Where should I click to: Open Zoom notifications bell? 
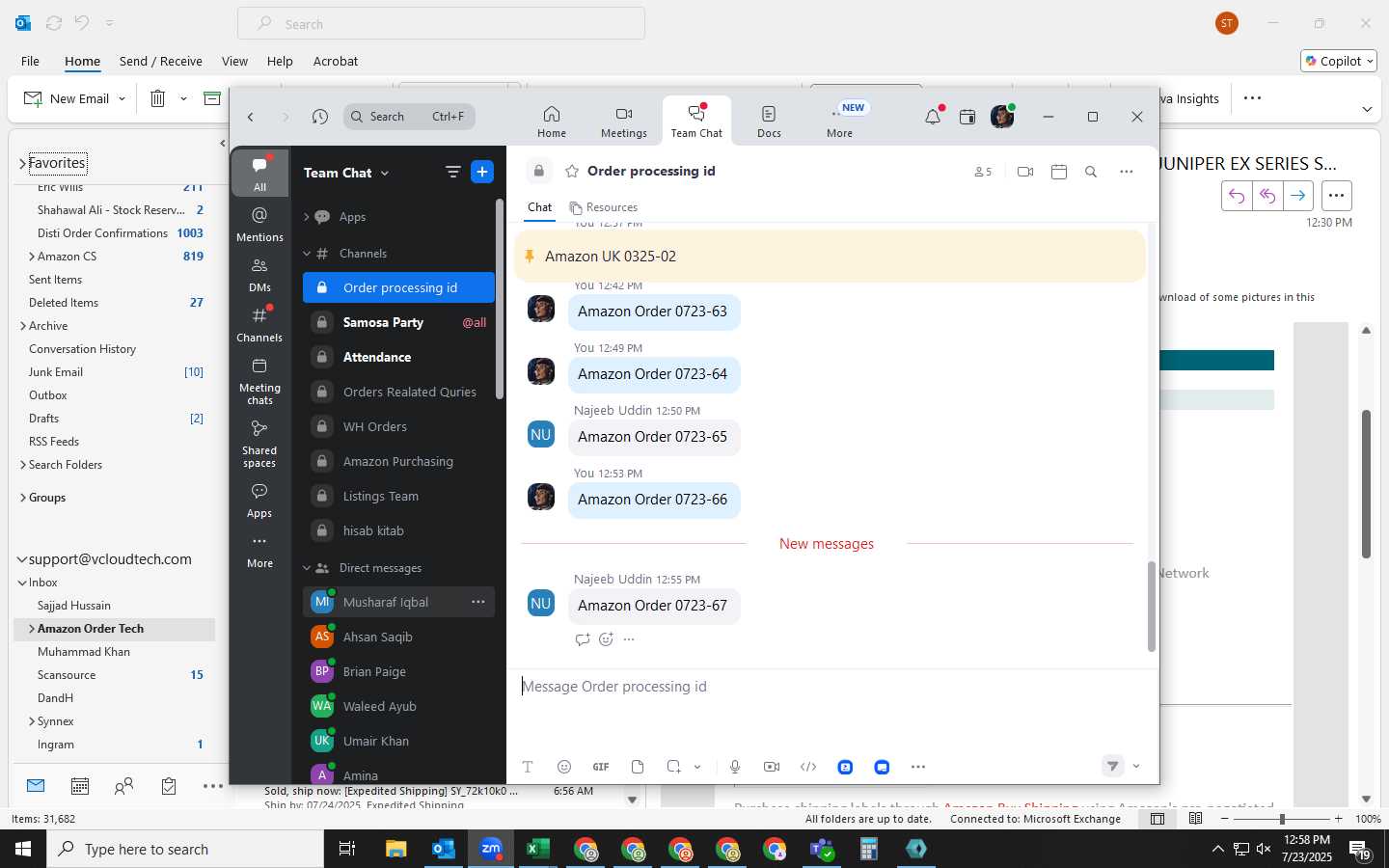tap(933, 117)
